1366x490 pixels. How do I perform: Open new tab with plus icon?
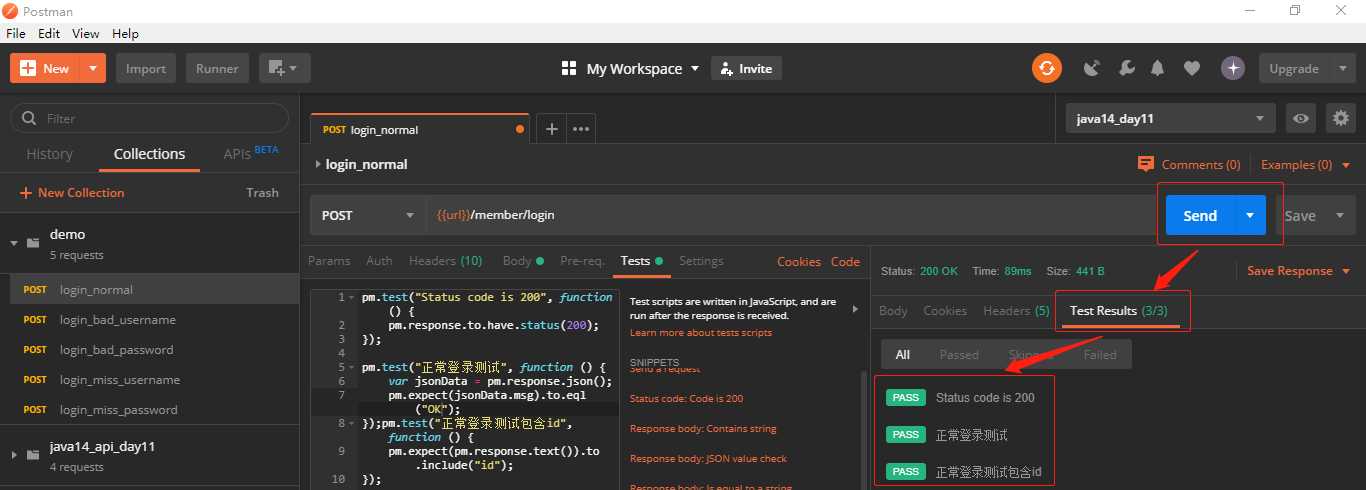(x=550, y=129)
